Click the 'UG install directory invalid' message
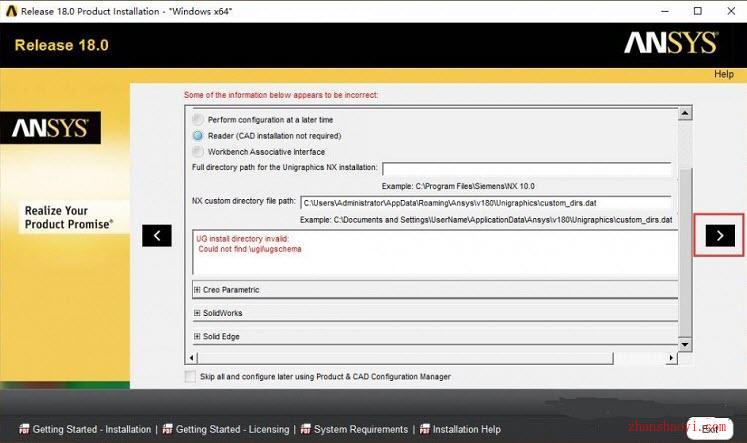The image size is (747, 443). [x=242, y=239]
